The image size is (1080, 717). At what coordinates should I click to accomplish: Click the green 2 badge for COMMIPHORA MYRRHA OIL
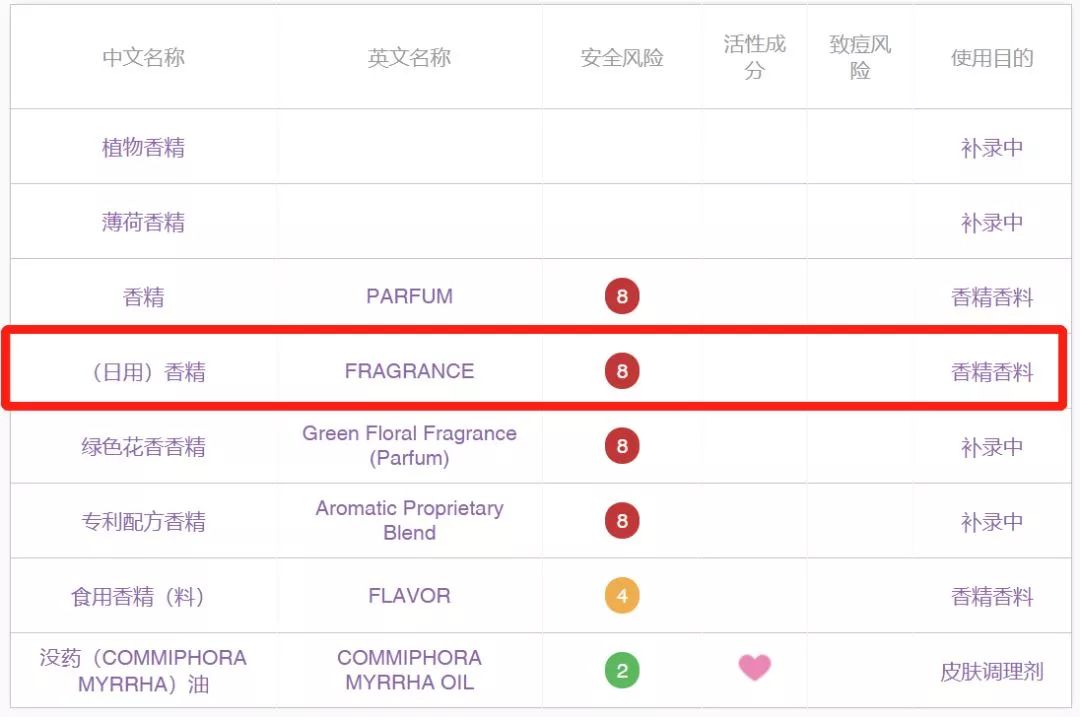622,670
